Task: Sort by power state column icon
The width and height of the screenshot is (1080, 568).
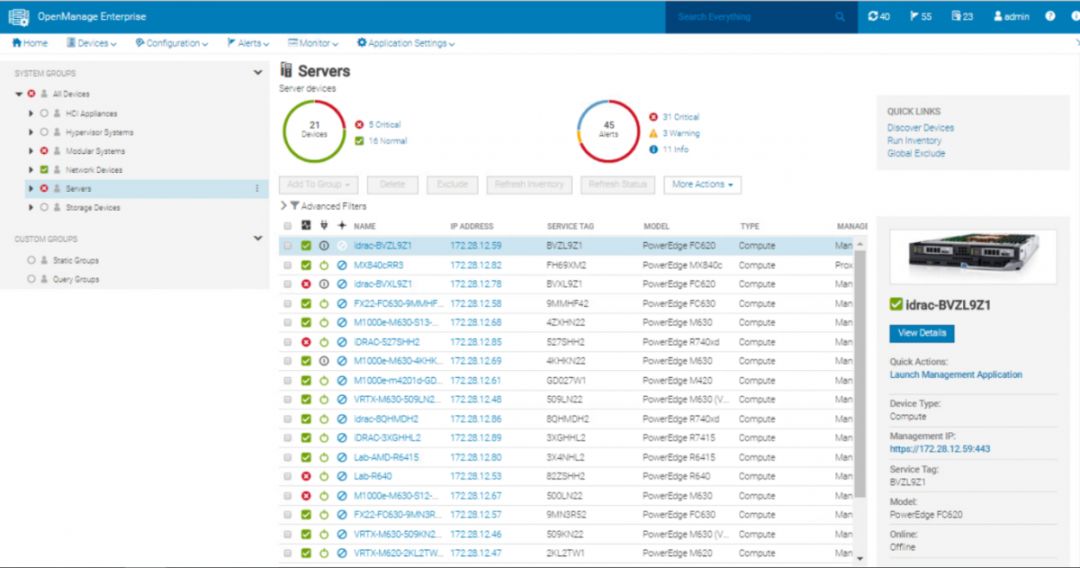Action: (x=324, y=226)
